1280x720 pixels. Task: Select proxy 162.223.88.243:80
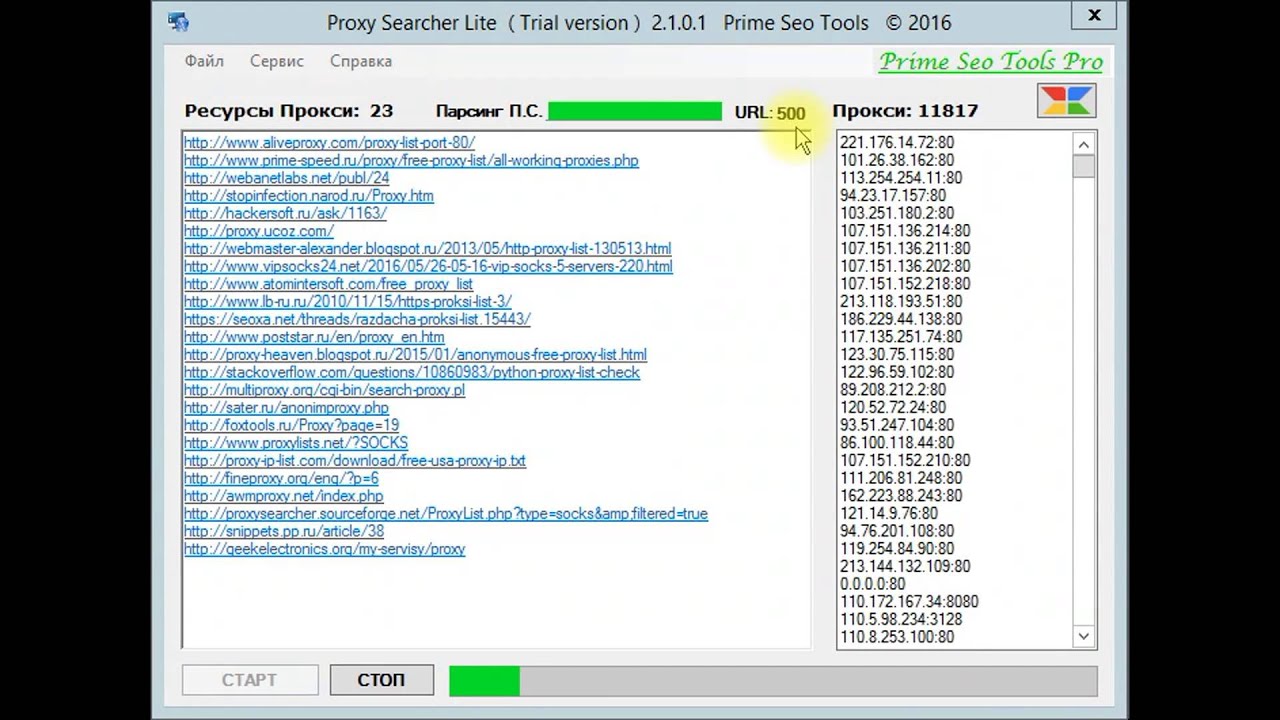pos(901,496)
